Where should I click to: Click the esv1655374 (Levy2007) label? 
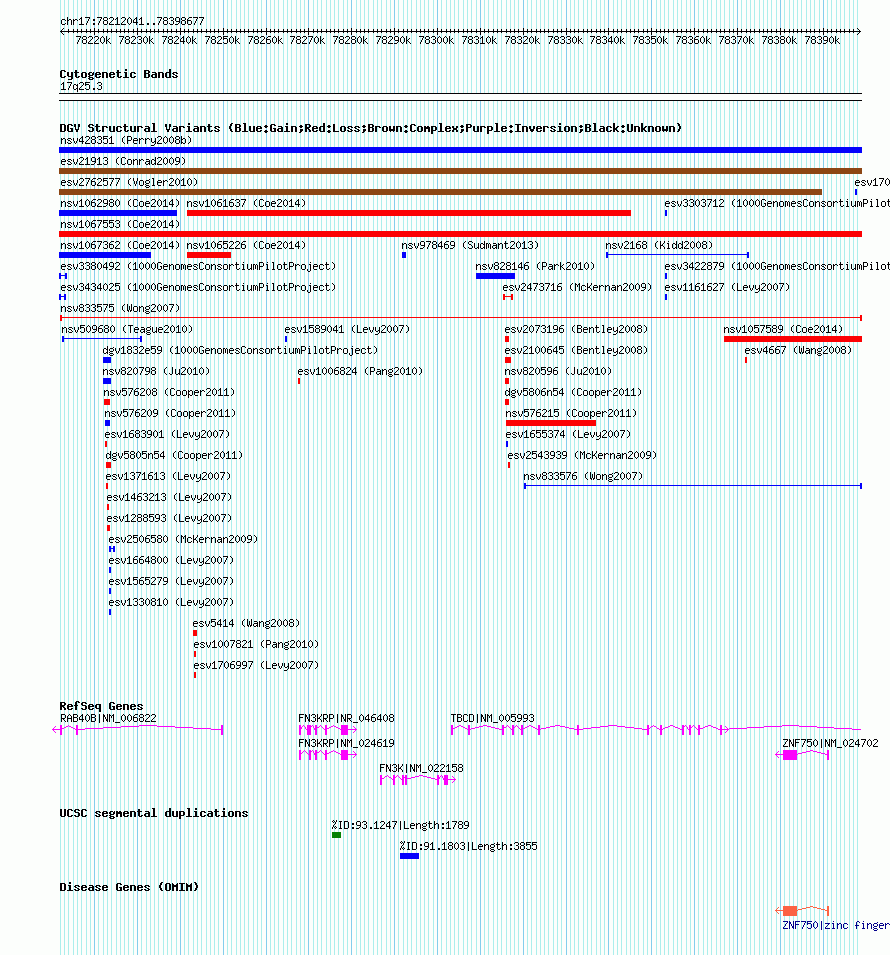click(568, 434)
